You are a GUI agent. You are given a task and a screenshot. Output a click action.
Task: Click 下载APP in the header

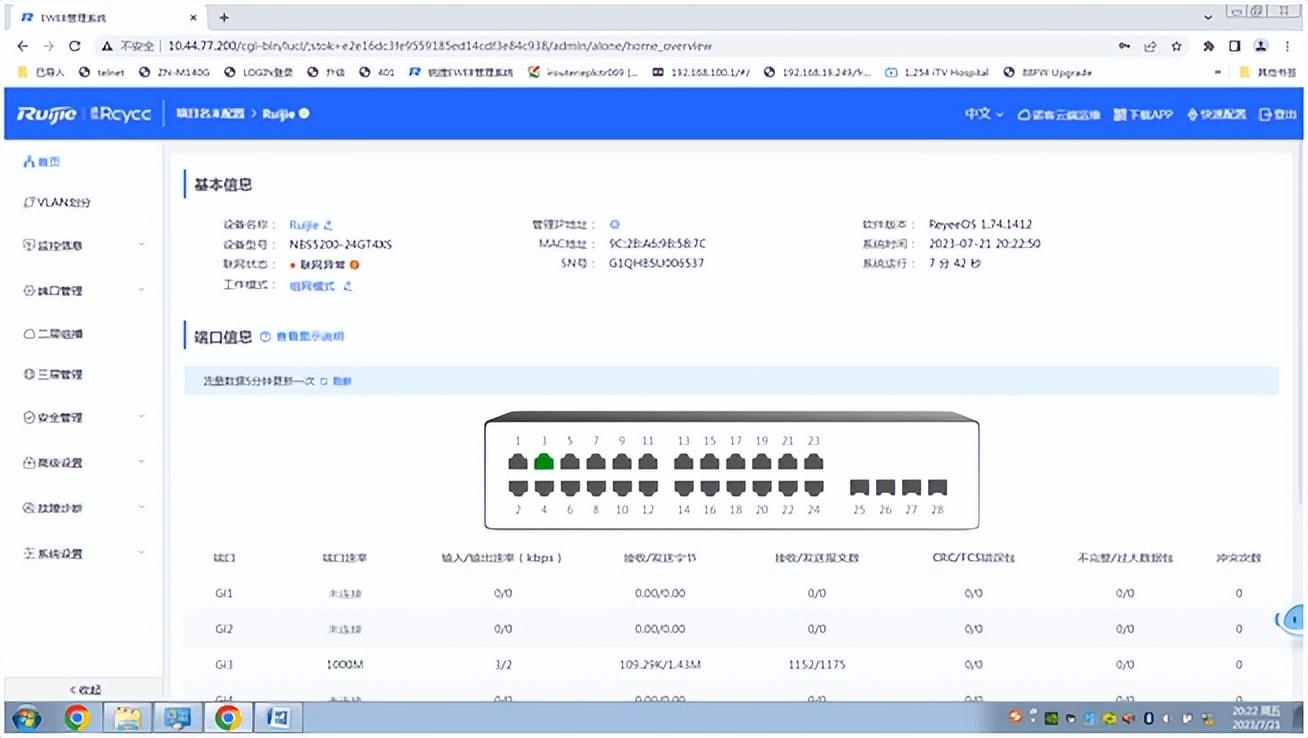pyautogui.click(x=1143, y=114)
